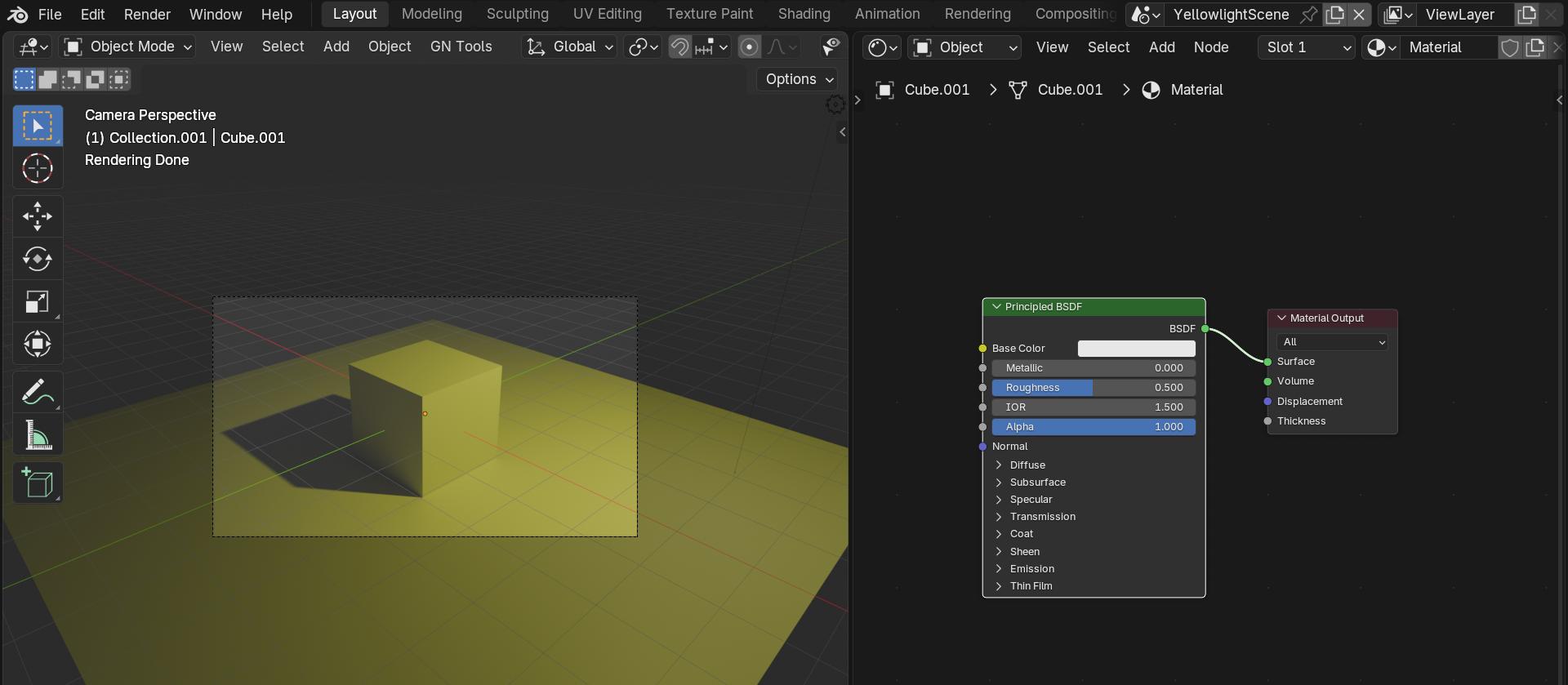Screen dimensions: 1568x685
Task: Click the Blender logo icon
Action: [17, 15]
